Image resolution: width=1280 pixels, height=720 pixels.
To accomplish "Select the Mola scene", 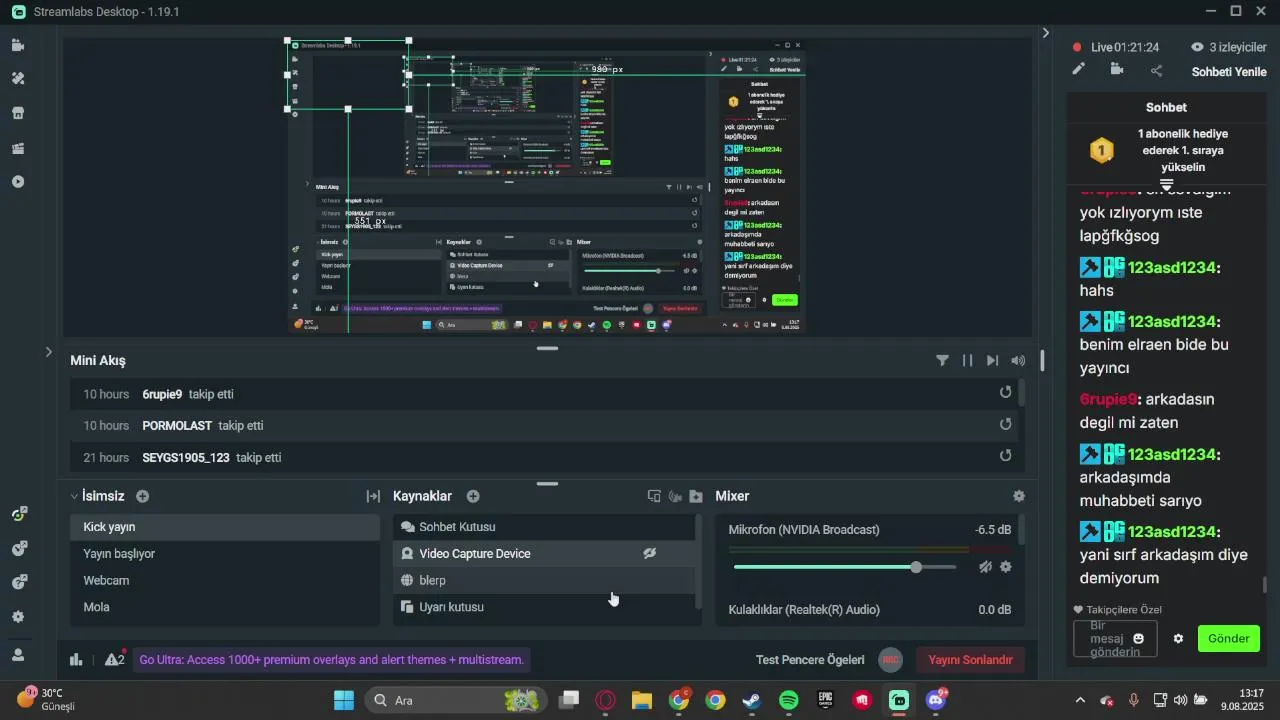I will coord(225,607).
